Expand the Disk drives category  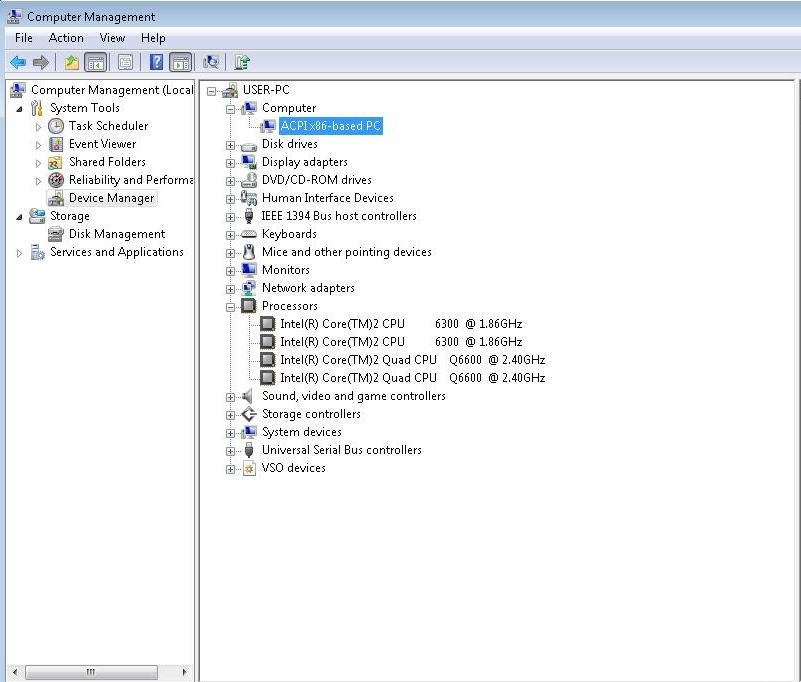[x=231, y=145]
